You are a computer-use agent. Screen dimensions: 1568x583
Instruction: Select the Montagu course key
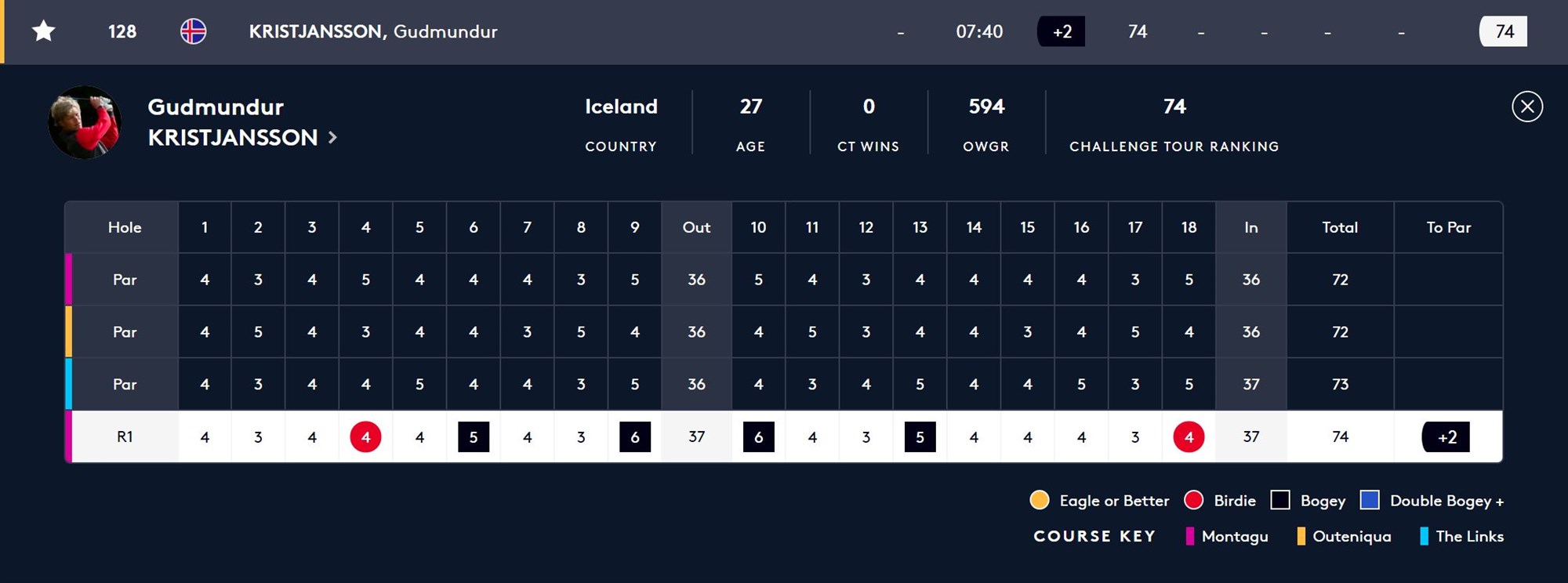[1227, 536]
